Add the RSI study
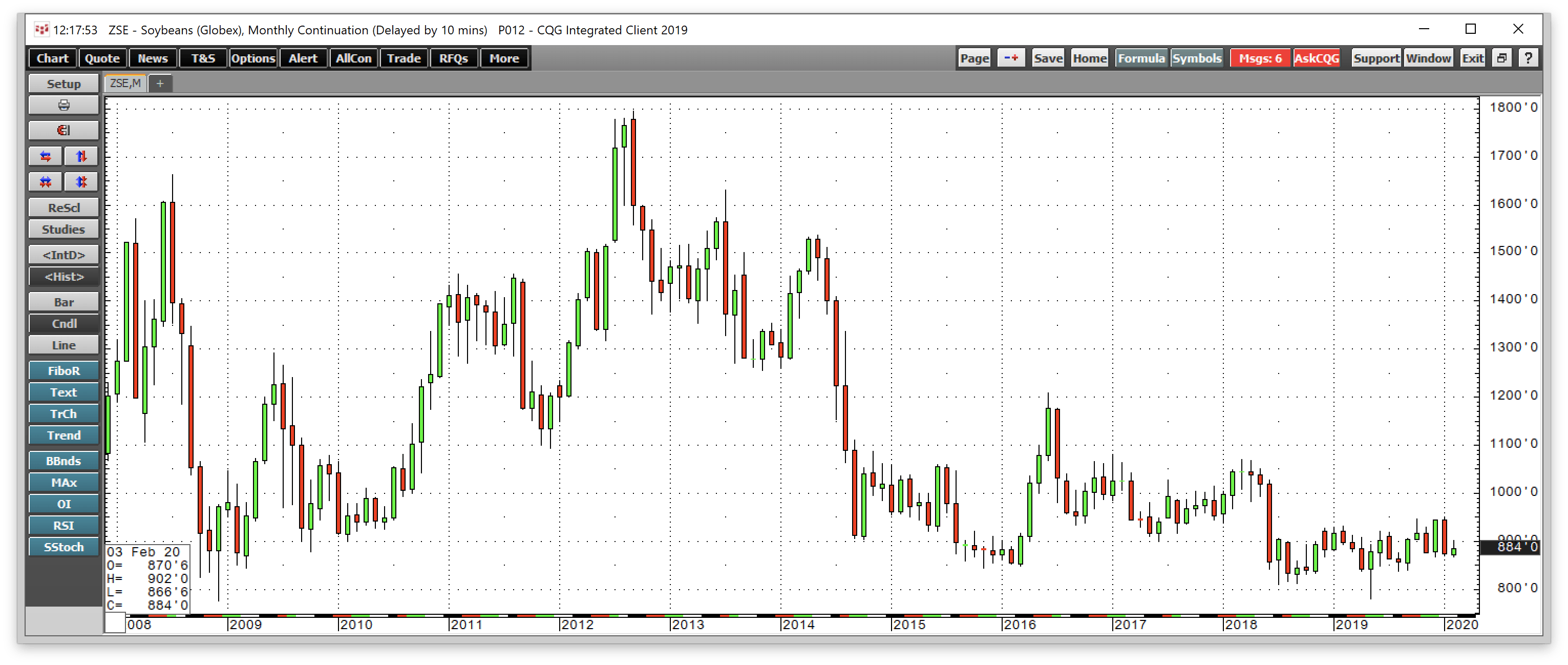This screenshot has height=665, width=1568. tap(63, 526)
